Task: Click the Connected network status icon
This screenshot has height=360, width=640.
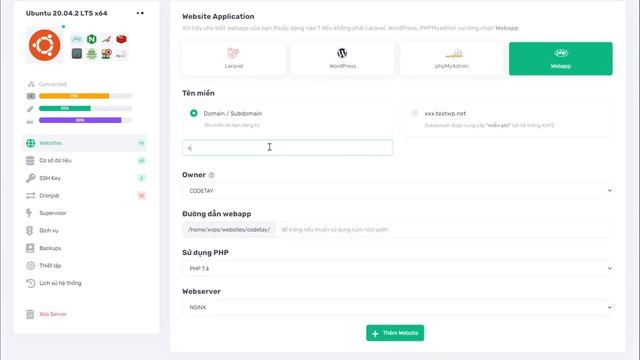Action: pyautogui.click(x=31, y=84)
